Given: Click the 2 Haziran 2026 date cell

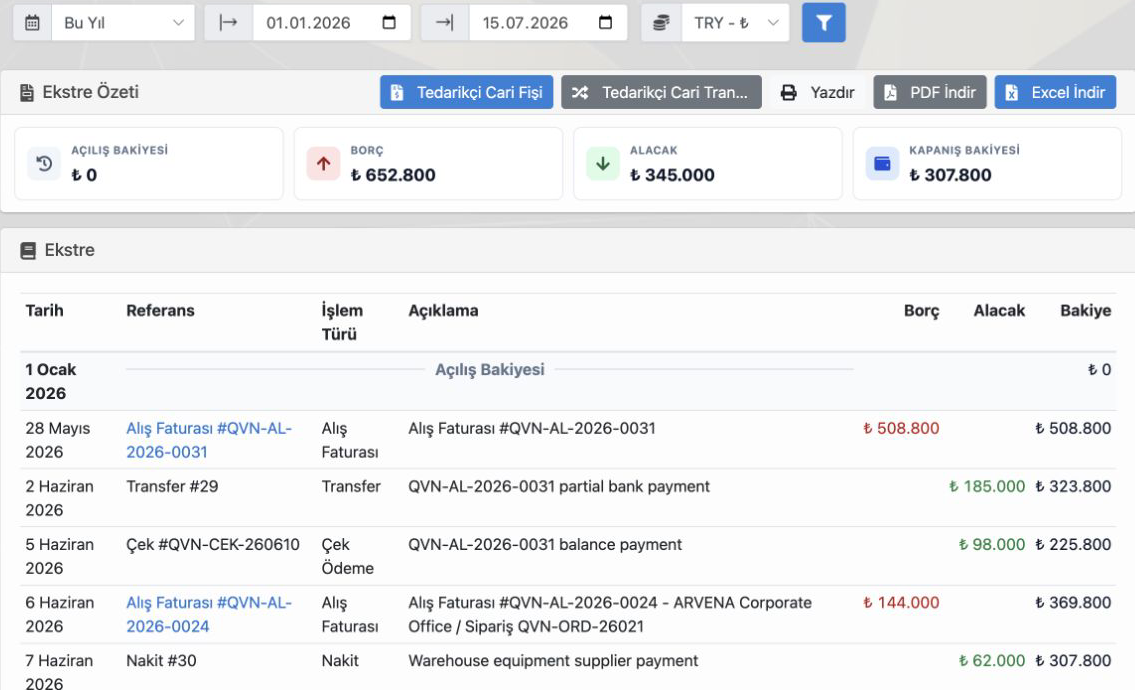Looking at the screenshot, I should pyautogui.click(x=59, y=498).
